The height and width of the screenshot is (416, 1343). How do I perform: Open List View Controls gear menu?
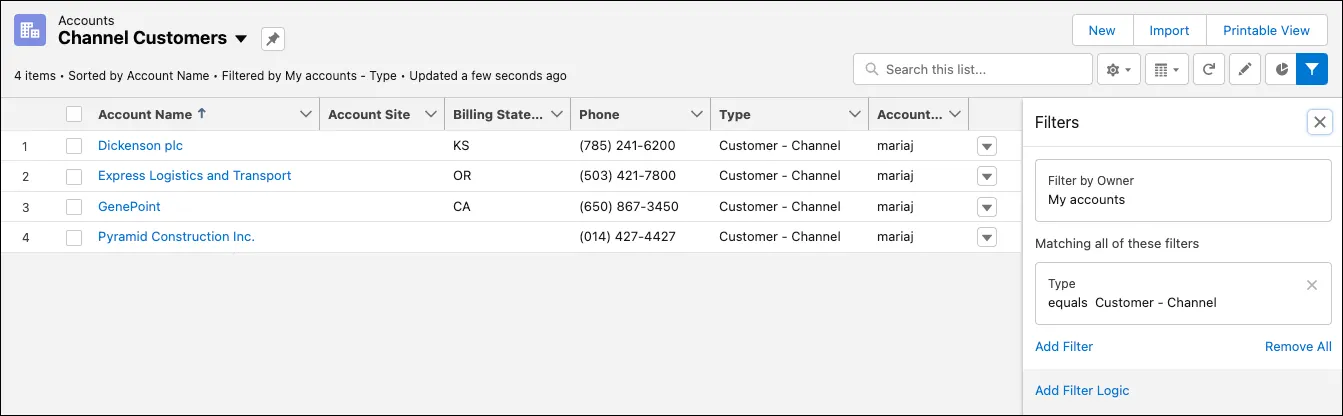click(1119, 70)
